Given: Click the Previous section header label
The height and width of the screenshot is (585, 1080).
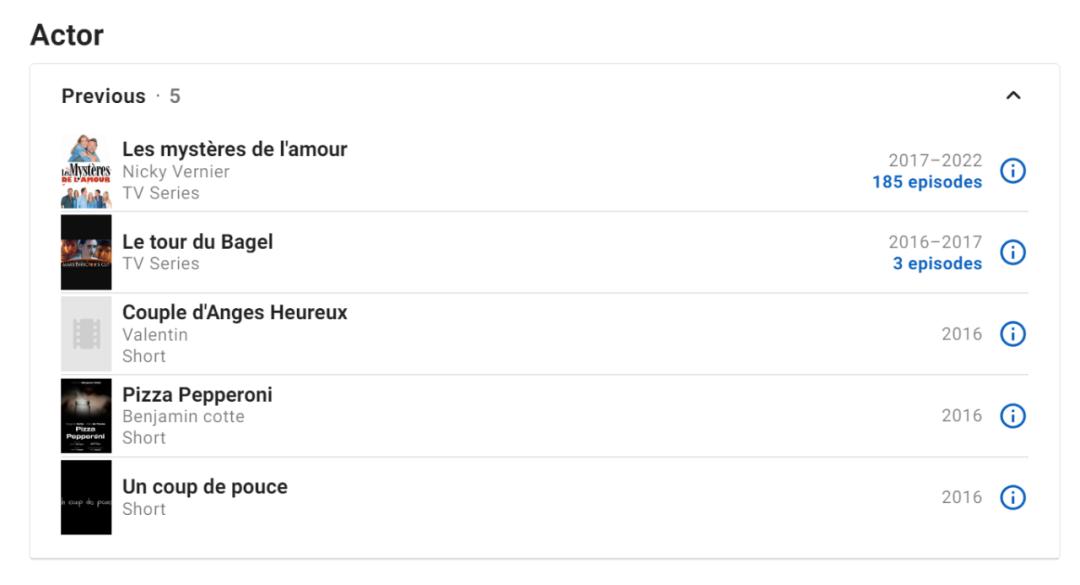Looking at the screenshot, I should tap(103, 96).
